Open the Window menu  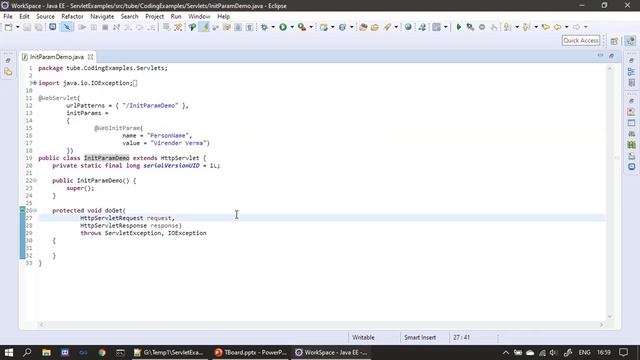(x=199, y=16)
